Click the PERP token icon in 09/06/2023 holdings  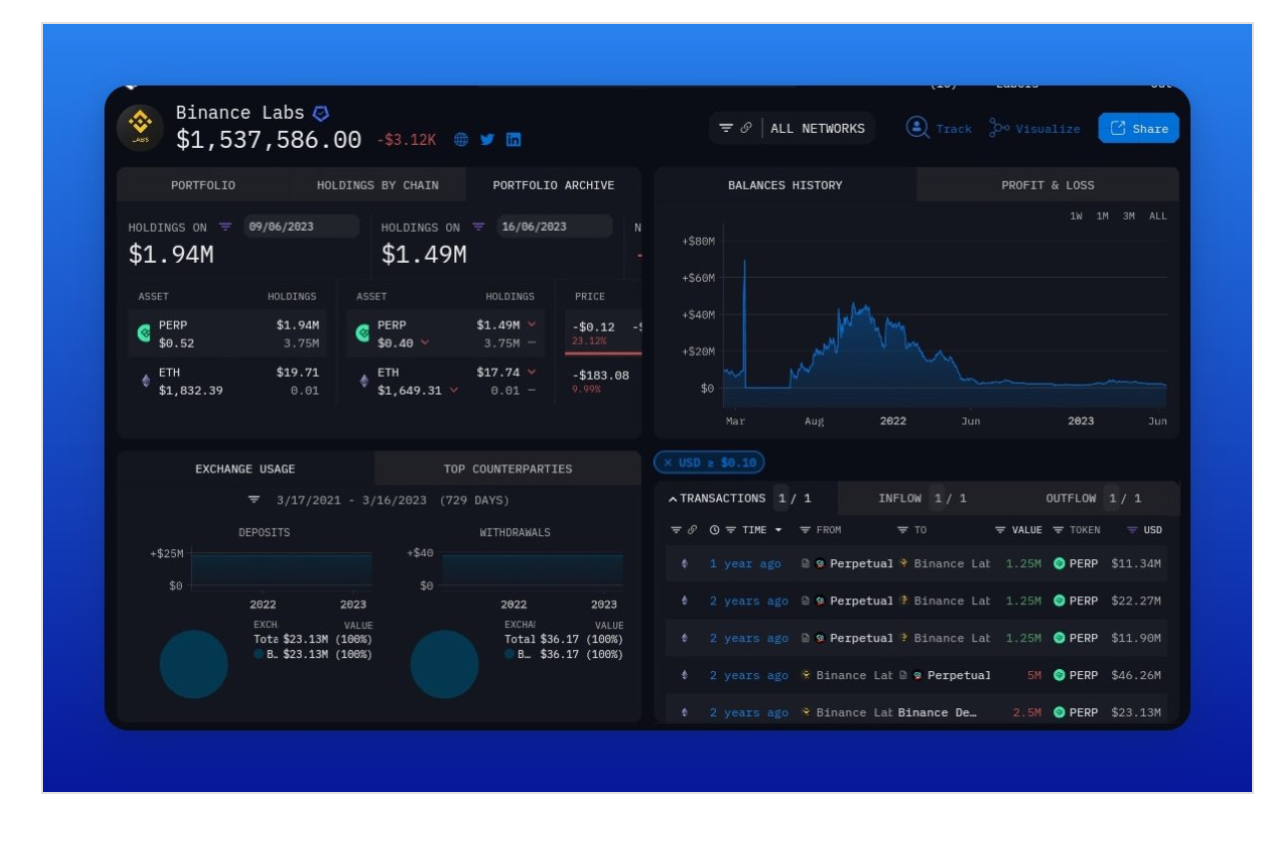(144, 334)
